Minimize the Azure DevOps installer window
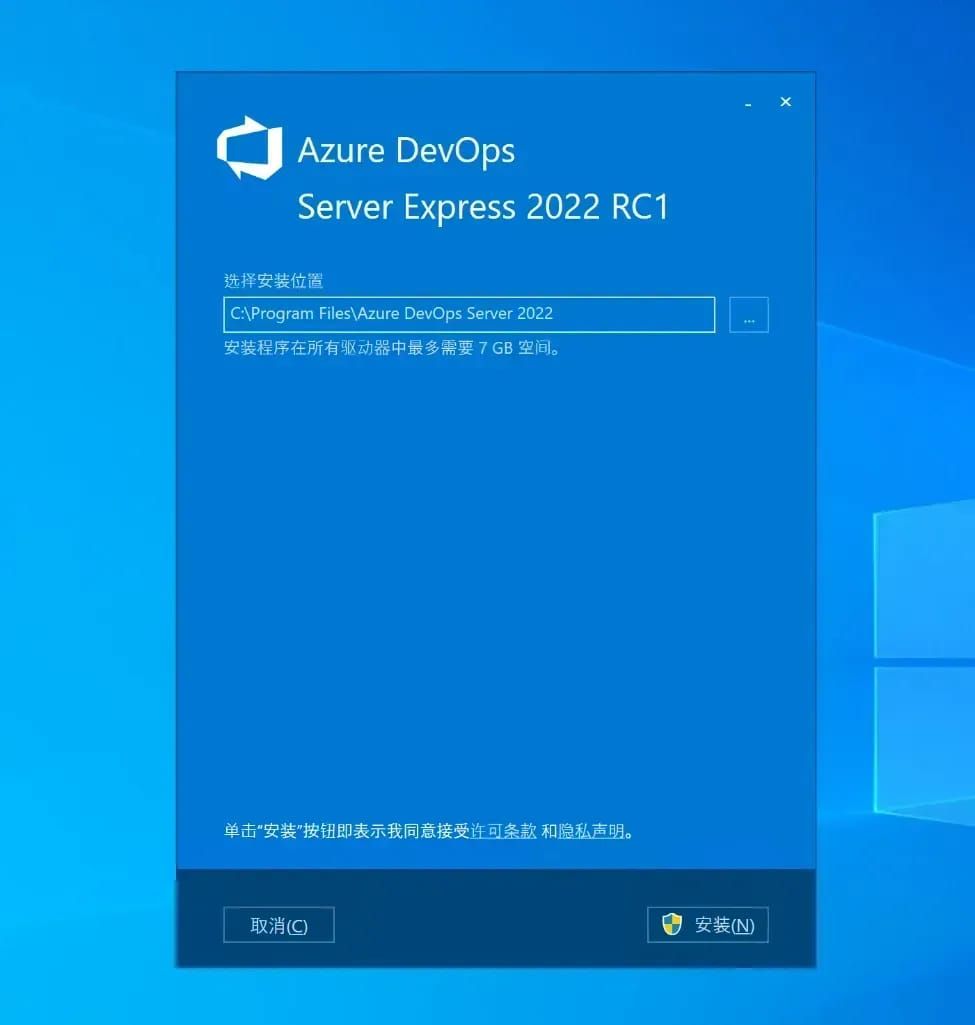The image size is (975, 1025). click(x=748, y=103)
